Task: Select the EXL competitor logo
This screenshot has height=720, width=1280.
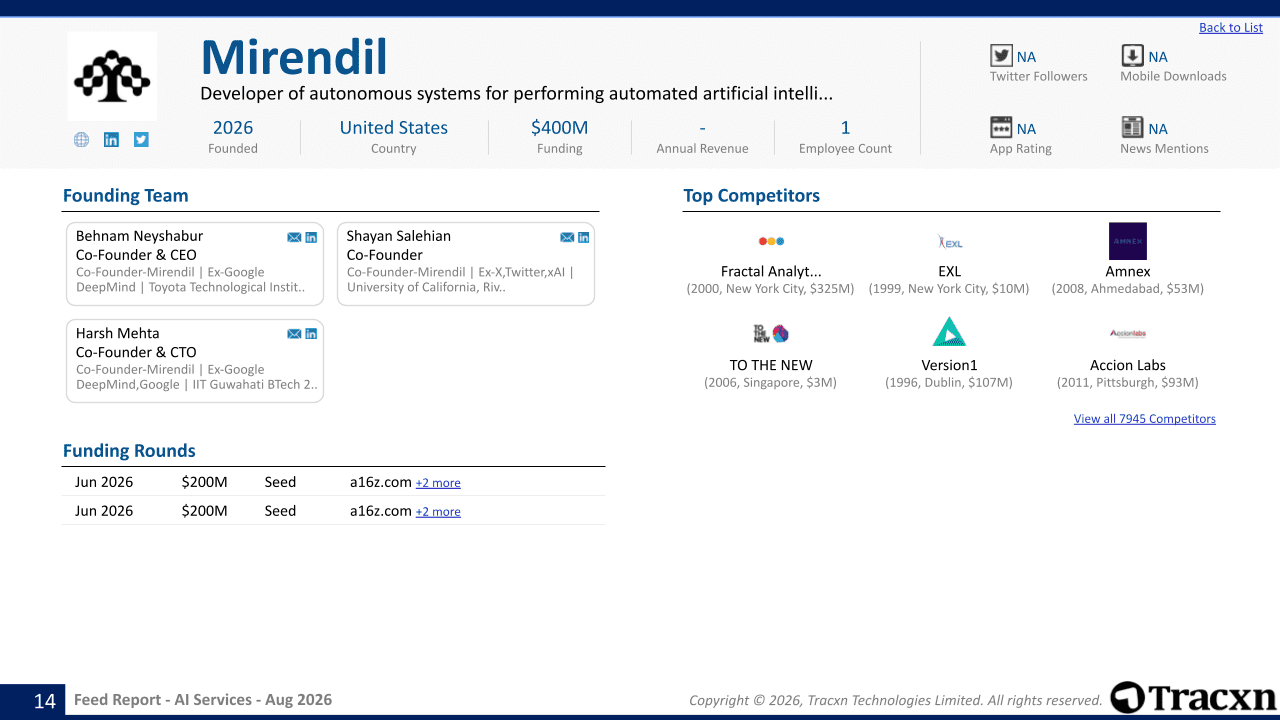Action: point(950,241)
